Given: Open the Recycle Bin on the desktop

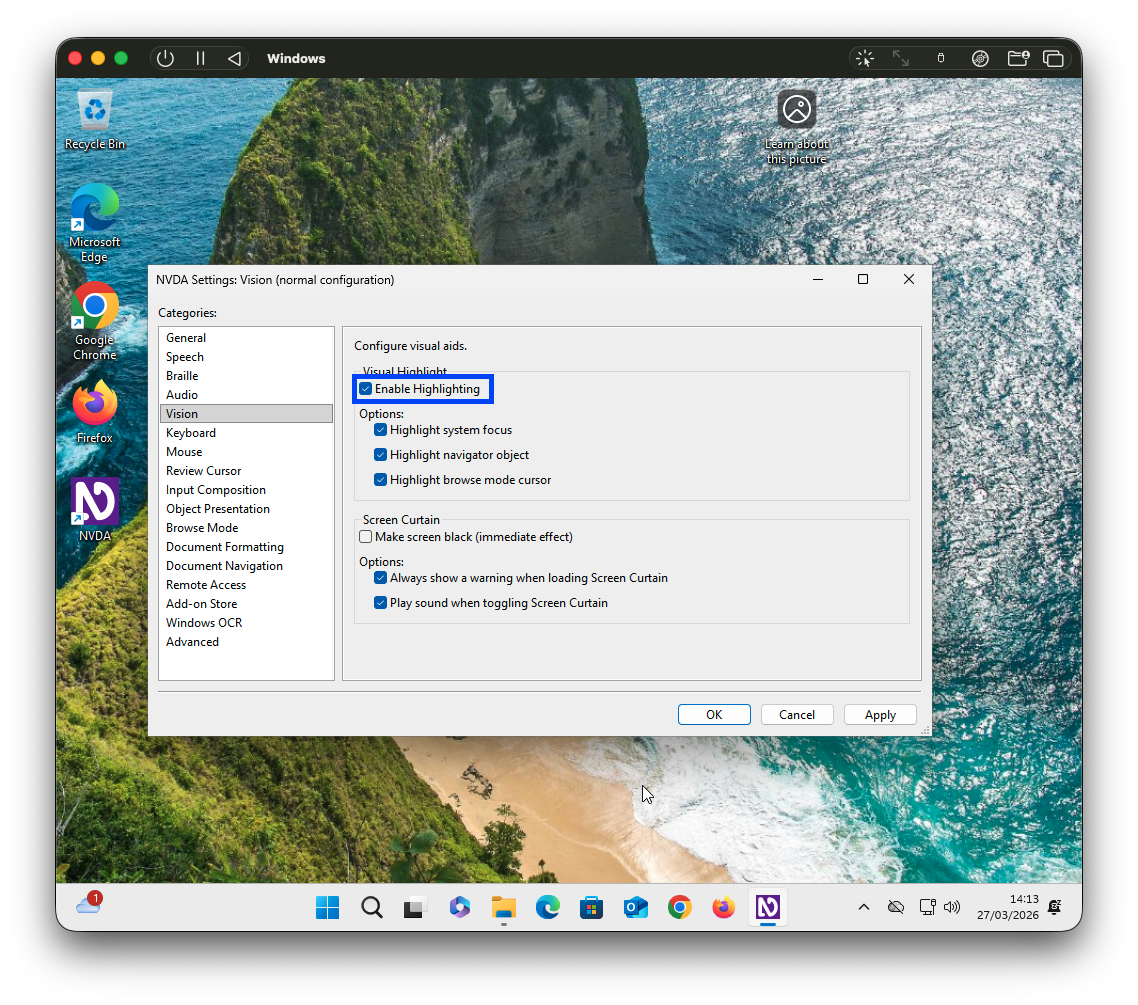Looking at the screenshot, I should click(94, 112).
